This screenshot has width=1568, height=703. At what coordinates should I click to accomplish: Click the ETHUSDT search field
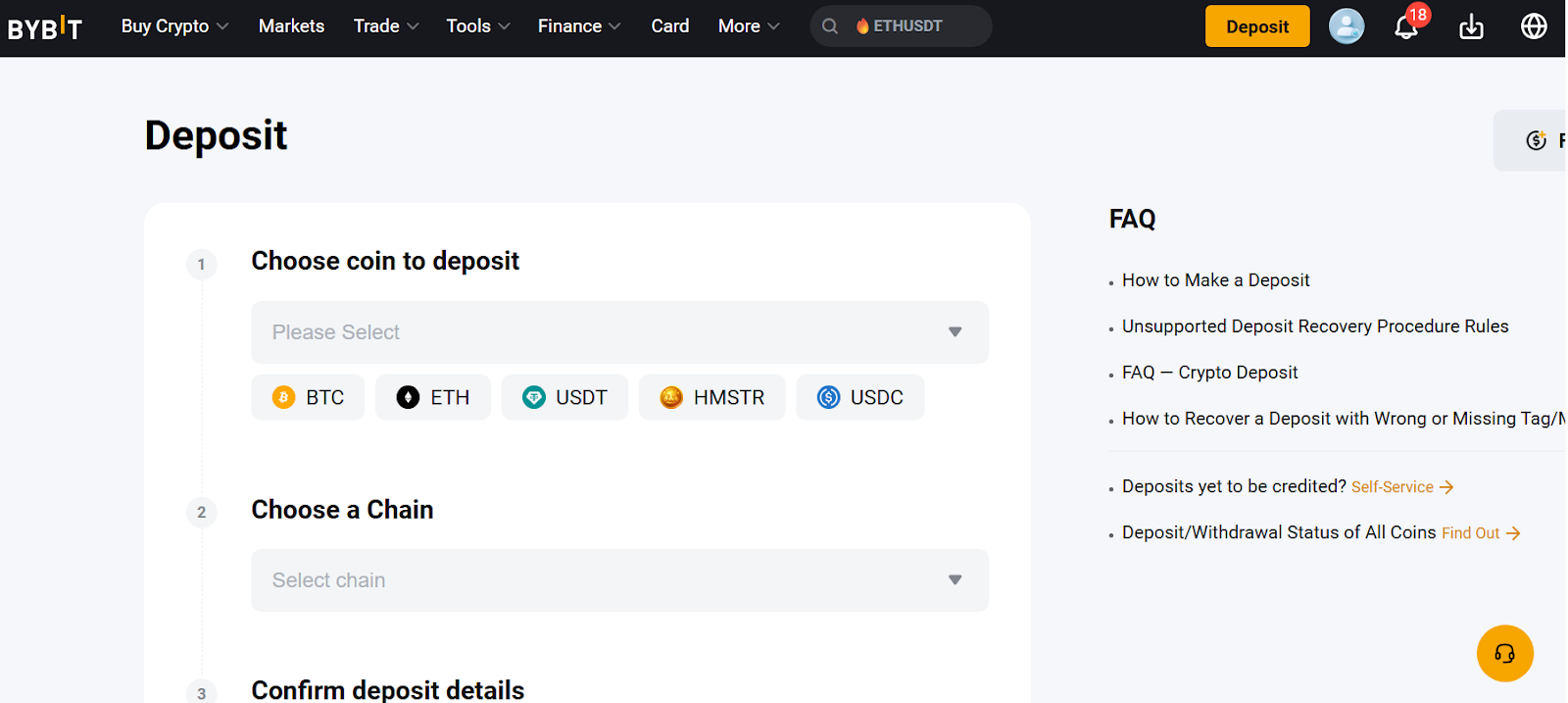pyautogui.click(x=901, y=26)
